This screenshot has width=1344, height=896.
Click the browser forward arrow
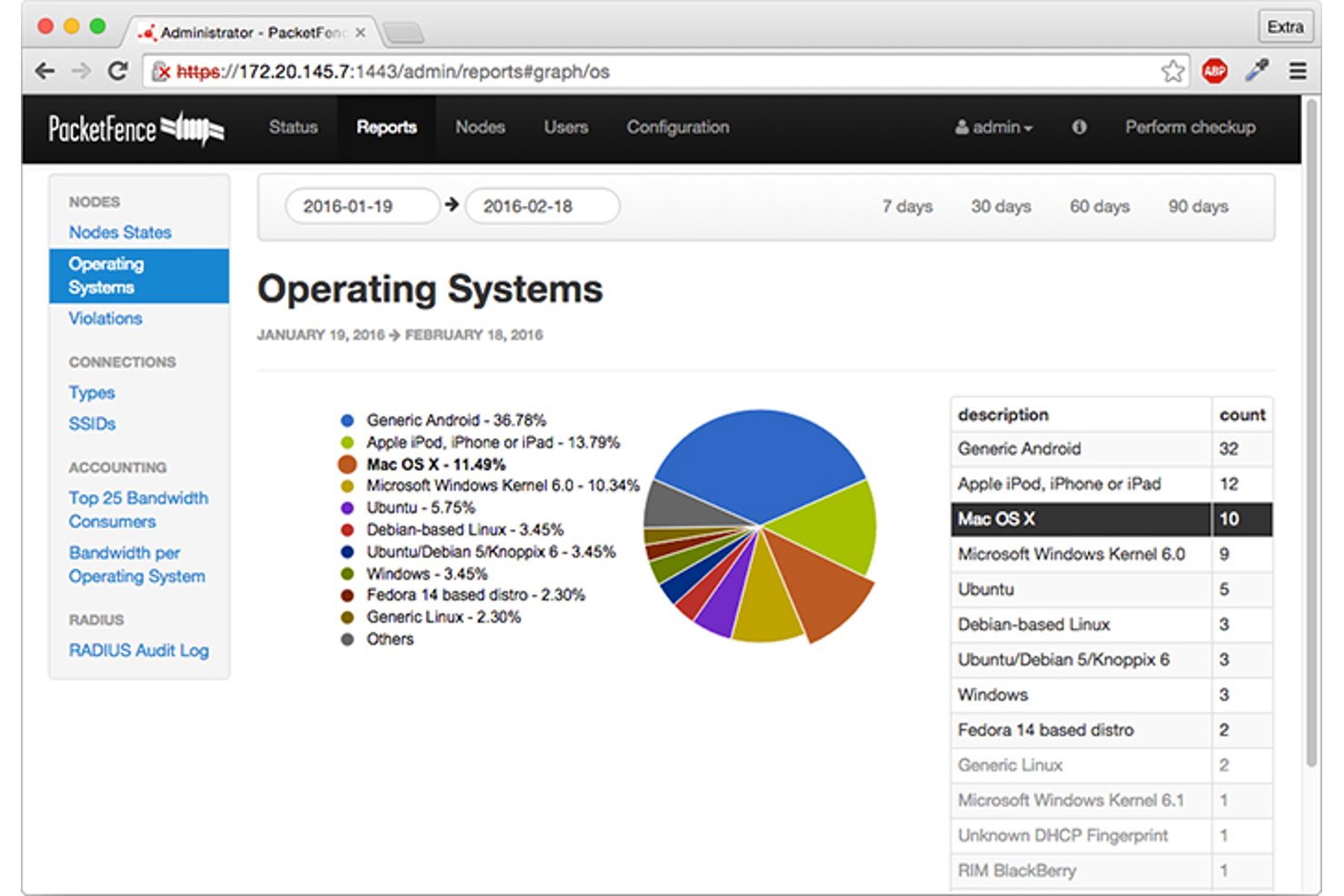[x=82, y=71]
